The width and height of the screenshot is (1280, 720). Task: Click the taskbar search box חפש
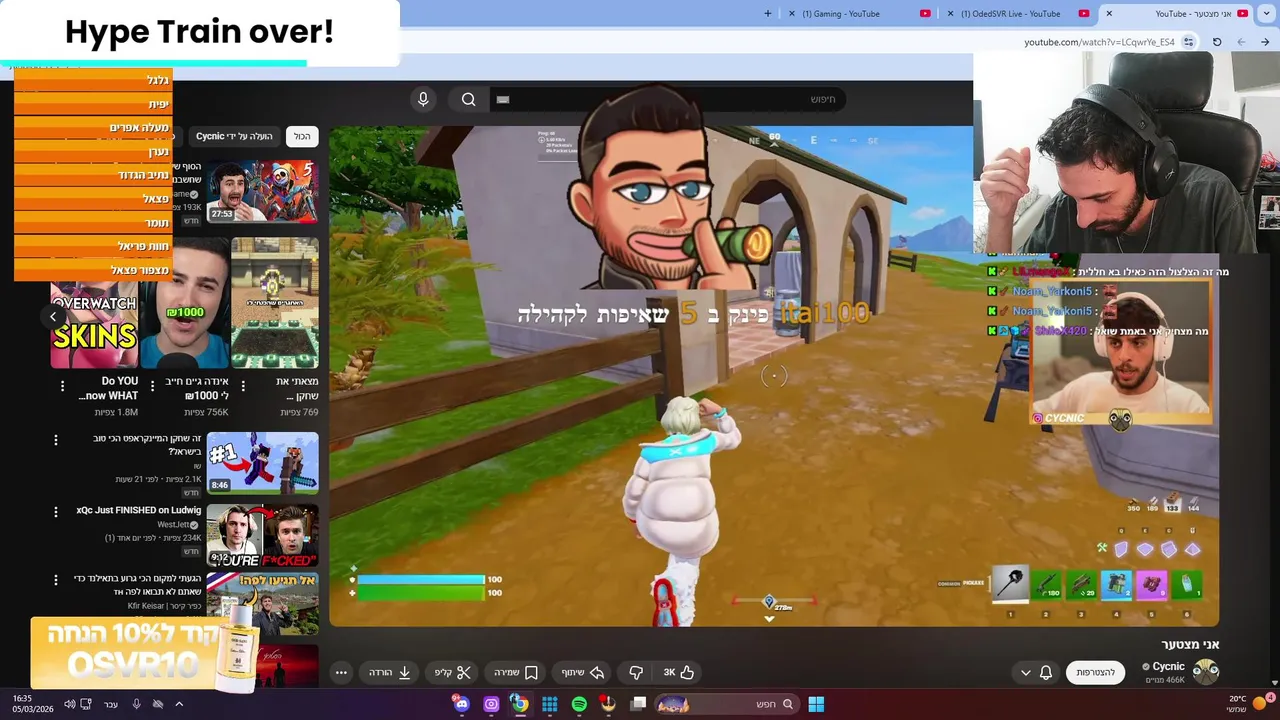pyautogui.click(x=726, y=704)
